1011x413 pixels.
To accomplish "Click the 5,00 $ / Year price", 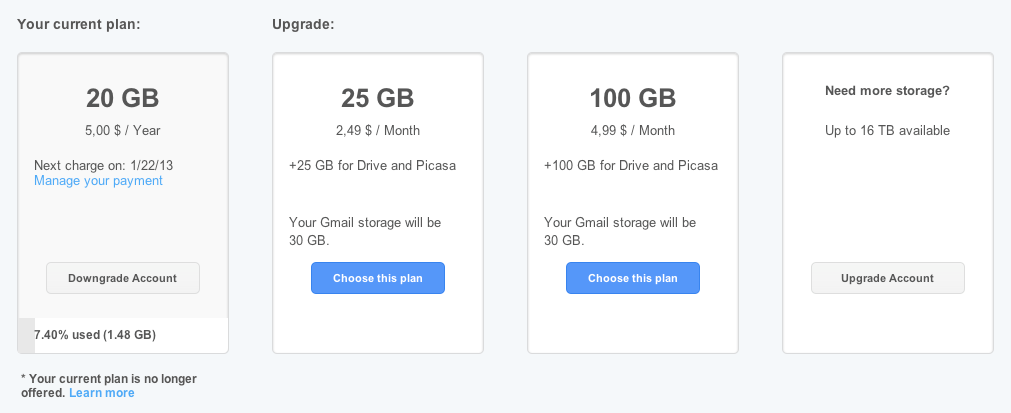I will pyautogui.click(x=123, y=131).
